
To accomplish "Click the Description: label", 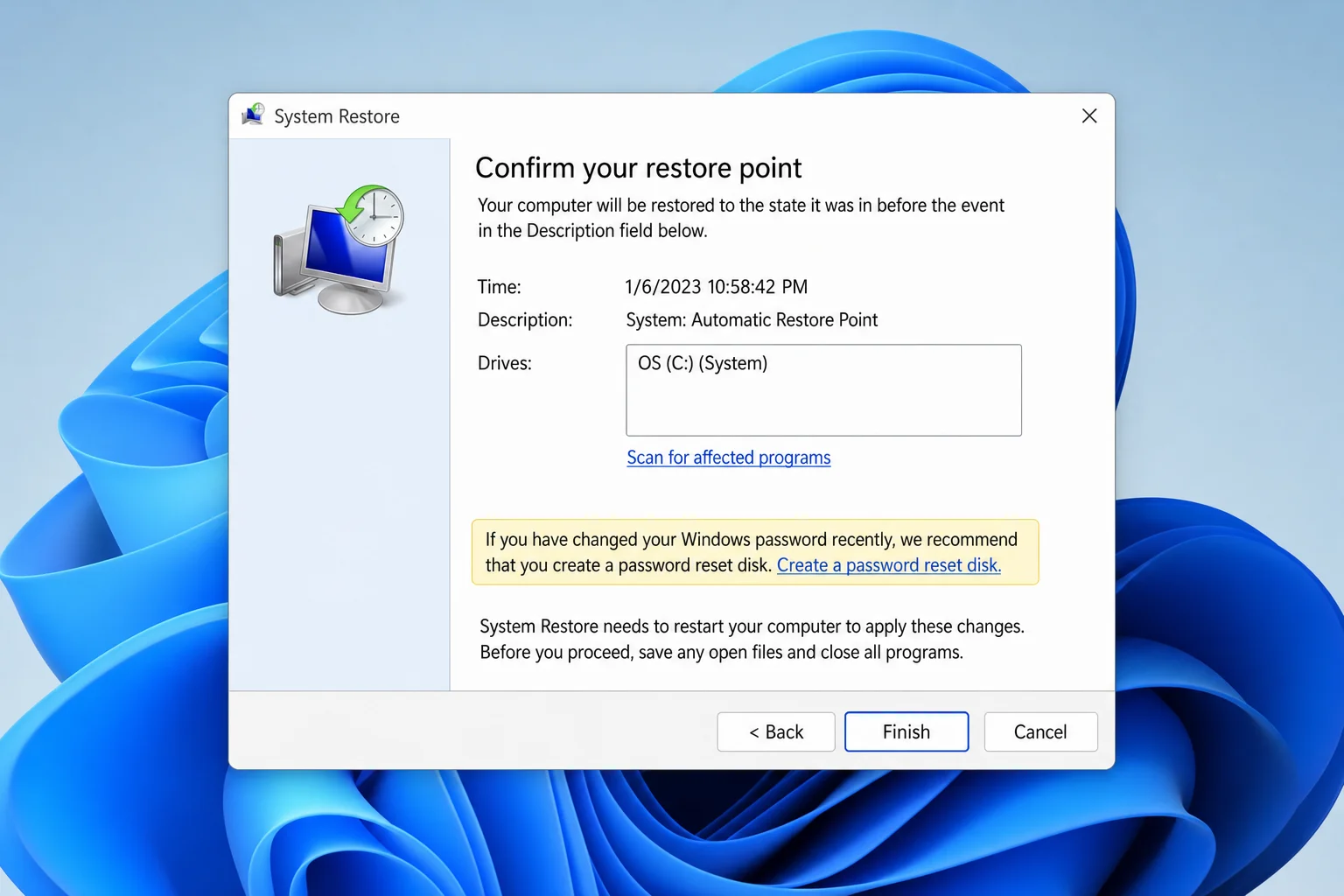I will 525,320.
